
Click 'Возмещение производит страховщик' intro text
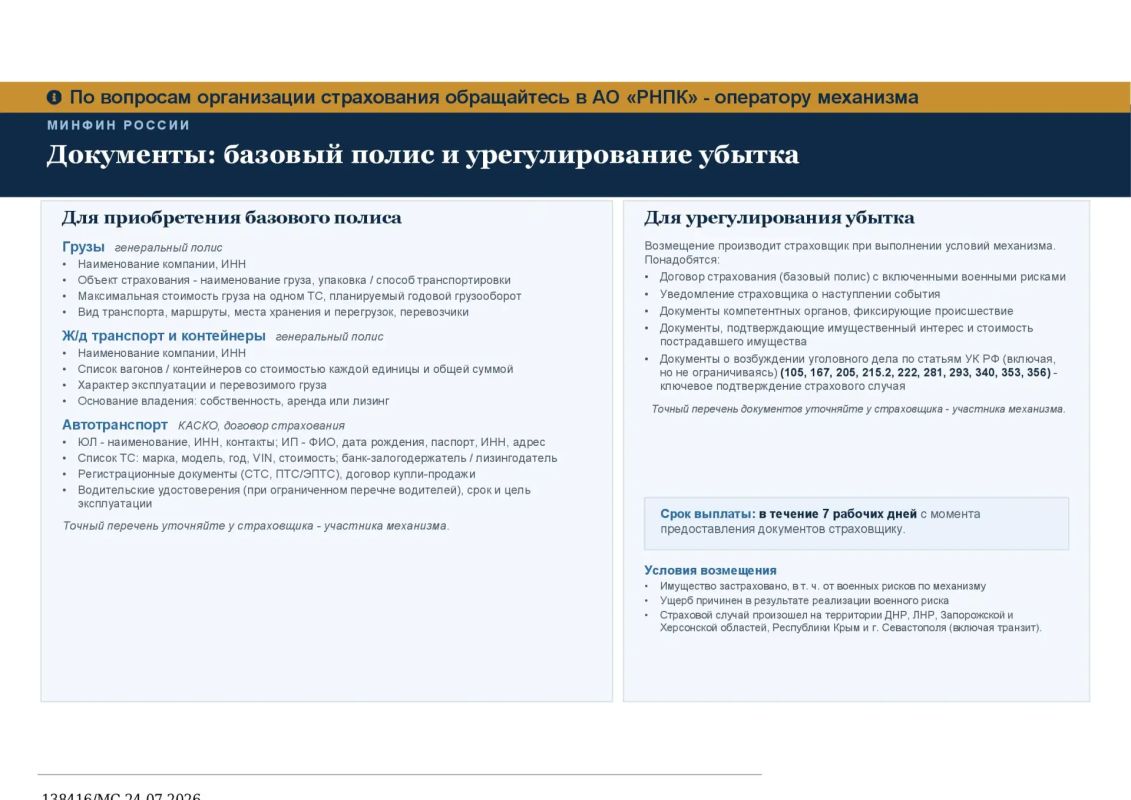click(850, 252)
